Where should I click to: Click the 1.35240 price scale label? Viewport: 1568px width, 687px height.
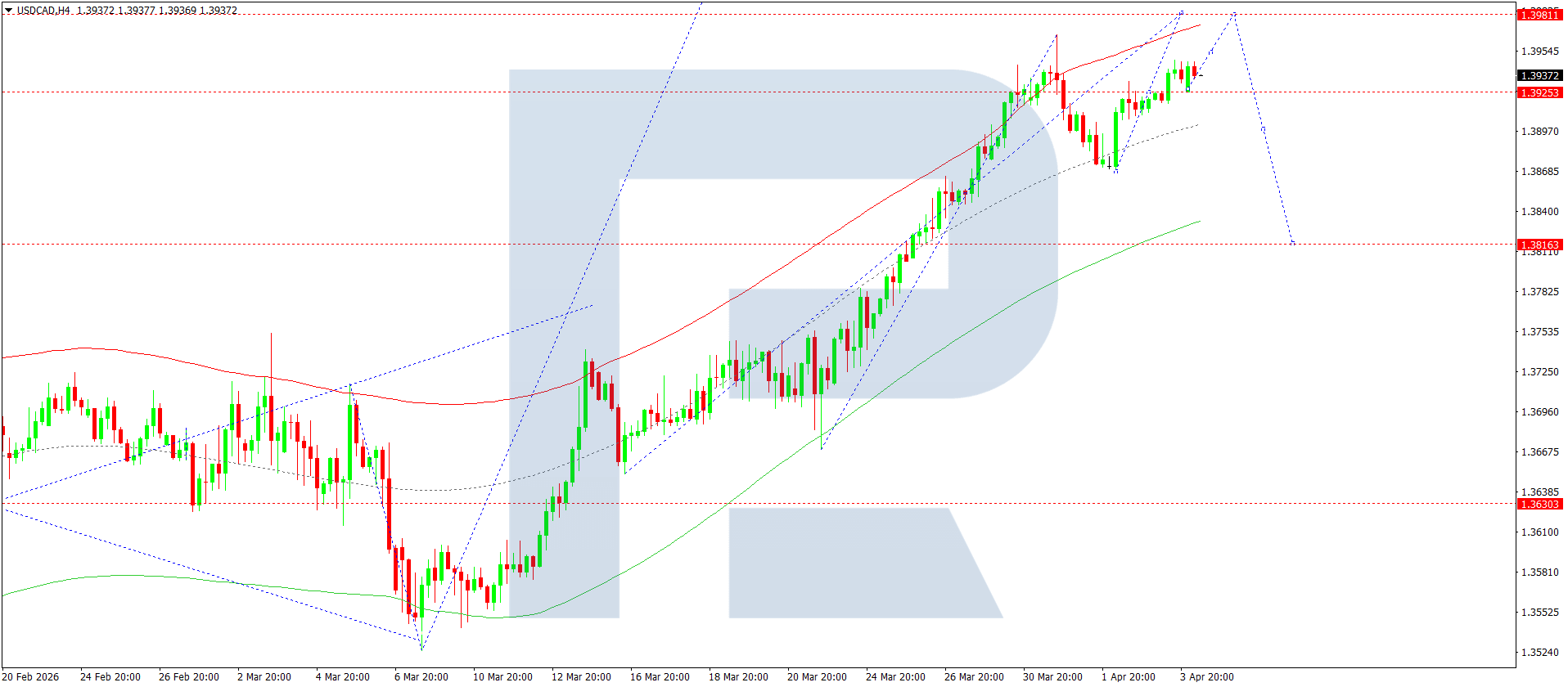(1539, 653)
